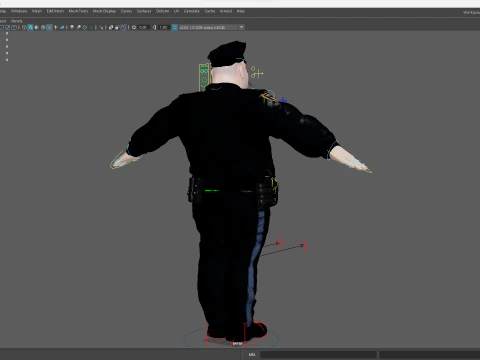Open the Cache menu
The height and width of the screenshot is (360, 480).
[210, 11]
